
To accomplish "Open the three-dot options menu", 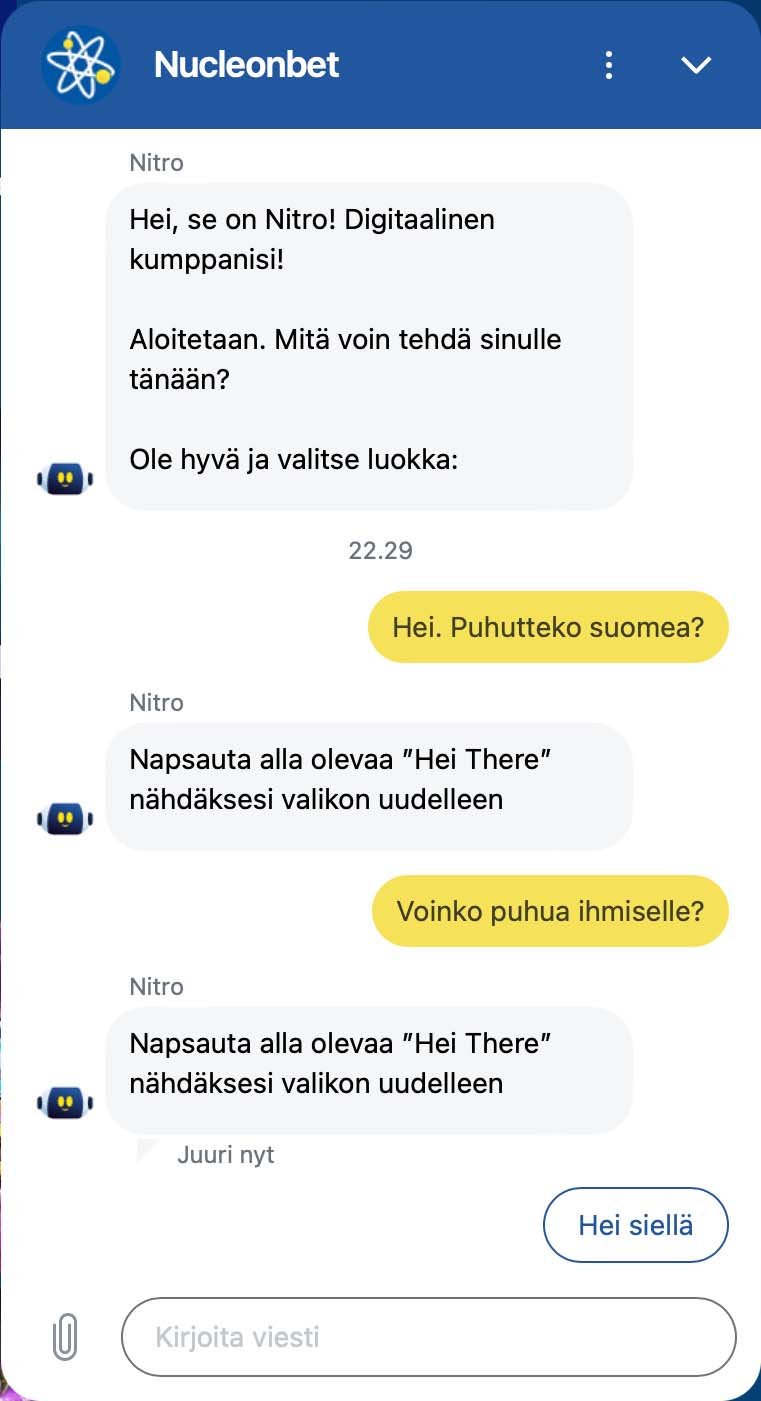I will 608,65.
